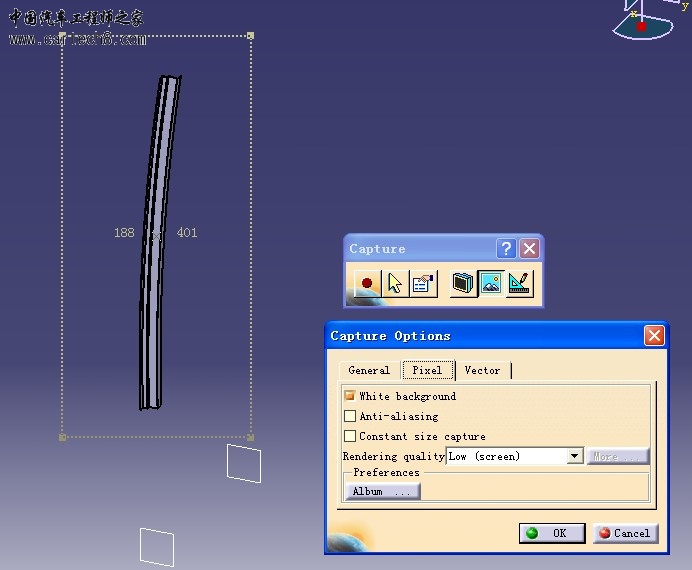
Task: Switch to the Vector tab
Action: [x=482, y=370]
